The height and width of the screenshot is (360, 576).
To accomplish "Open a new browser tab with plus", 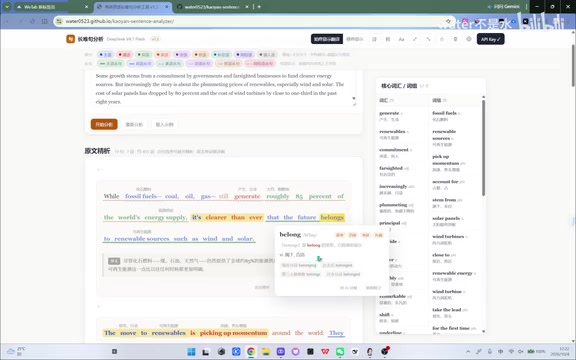I will click(x=259, y=7).
